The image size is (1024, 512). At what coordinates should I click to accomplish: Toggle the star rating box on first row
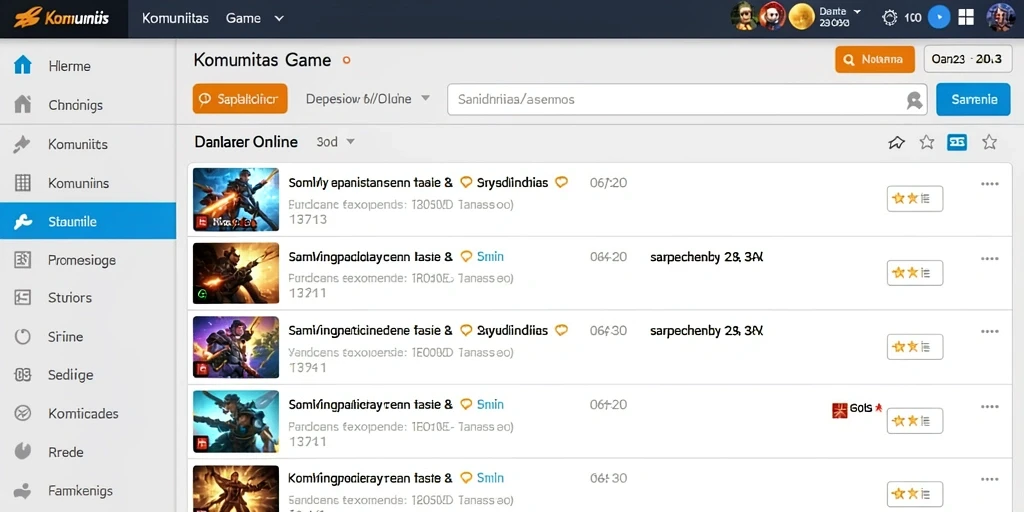[915, 199]
